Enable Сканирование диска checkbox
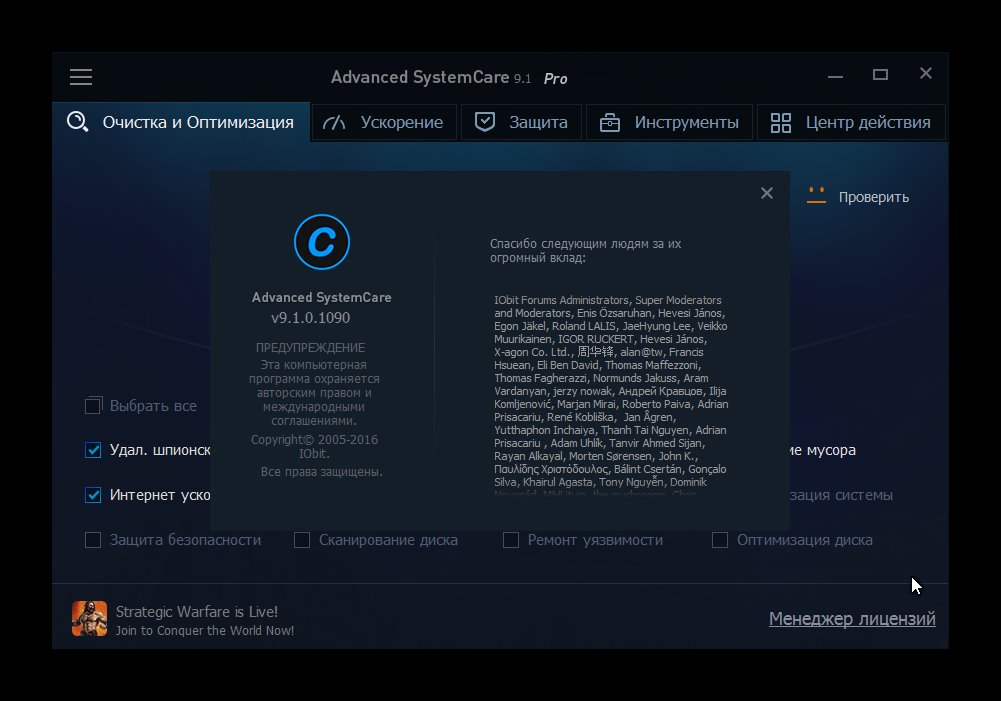1001x701 pixels. click(302, 540)
